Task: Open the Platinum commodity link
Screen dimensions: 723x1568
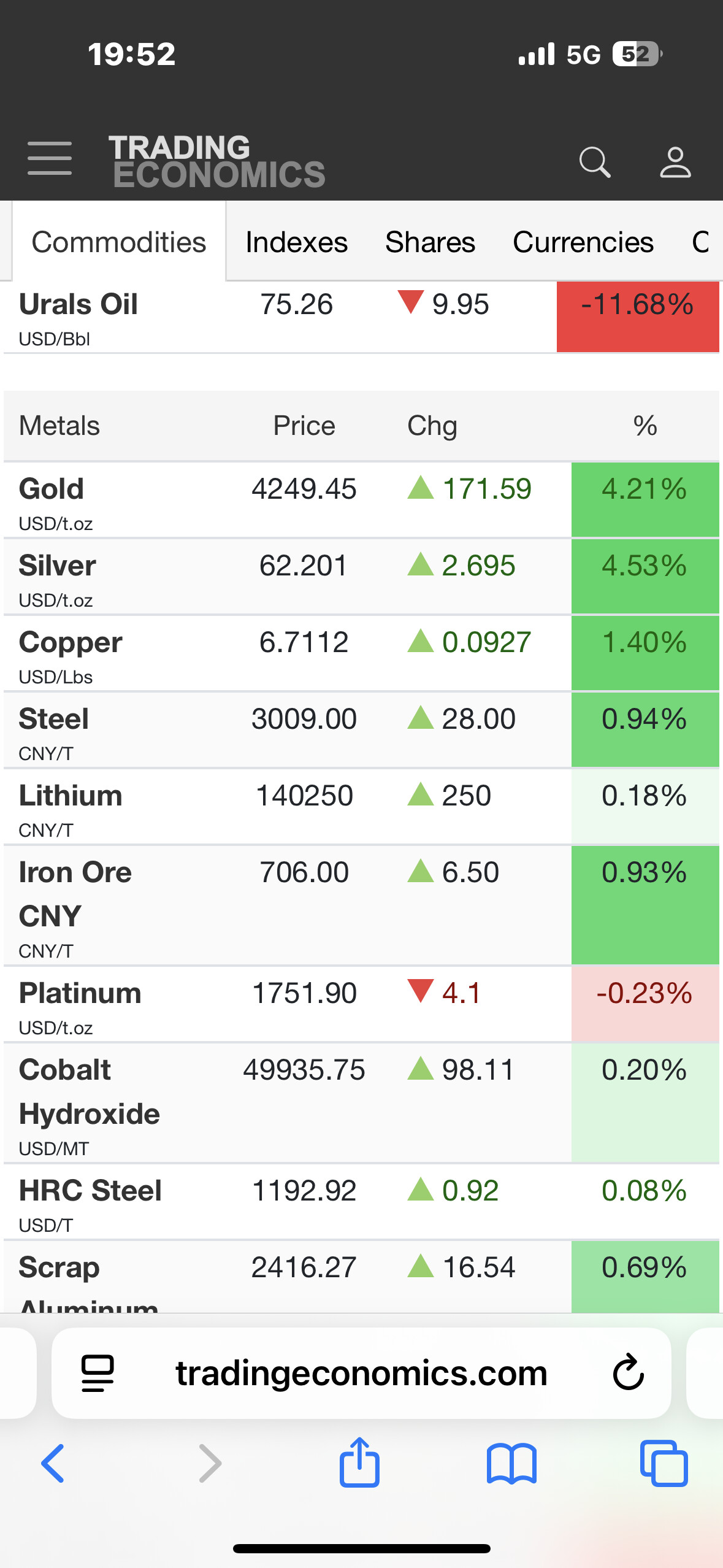Action: pos(80,993)
